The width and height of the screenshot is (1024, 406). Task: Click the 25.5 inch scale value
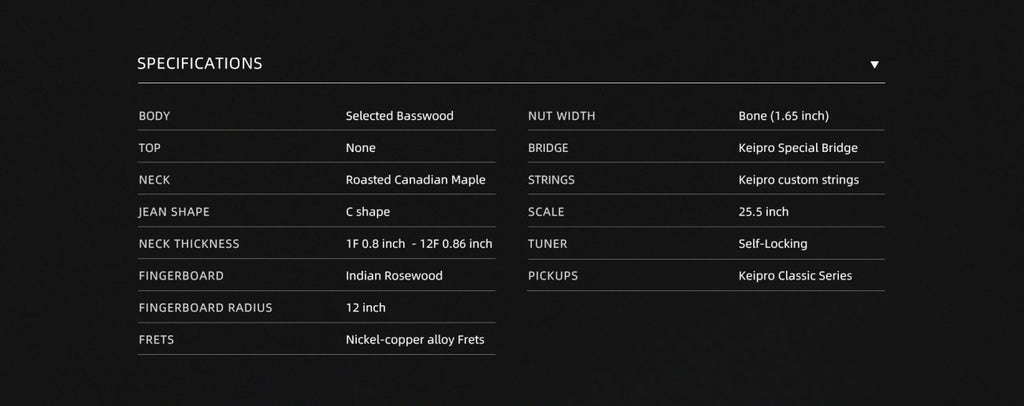tap(763, 212)
